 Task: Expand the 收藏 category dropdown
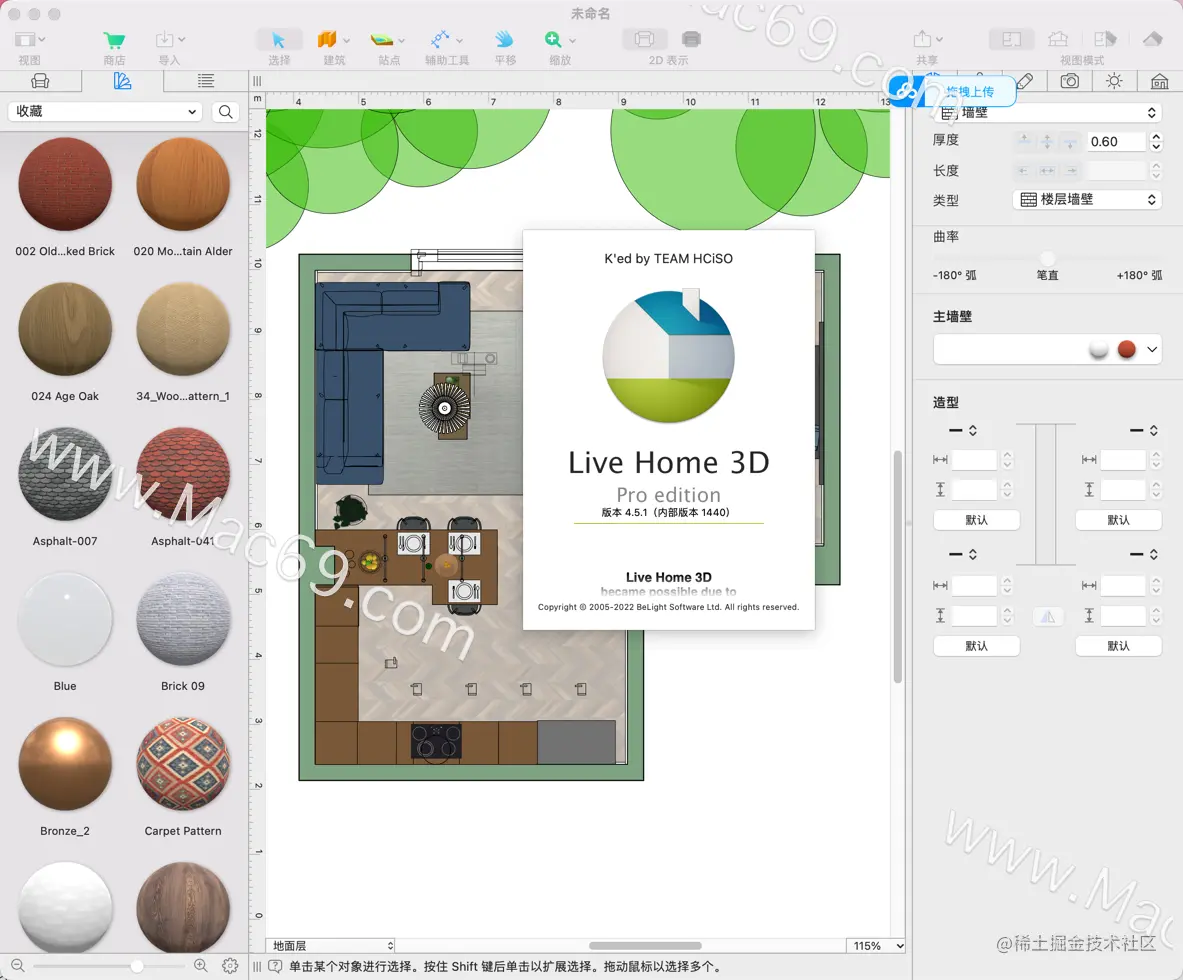tap(106, 112)
